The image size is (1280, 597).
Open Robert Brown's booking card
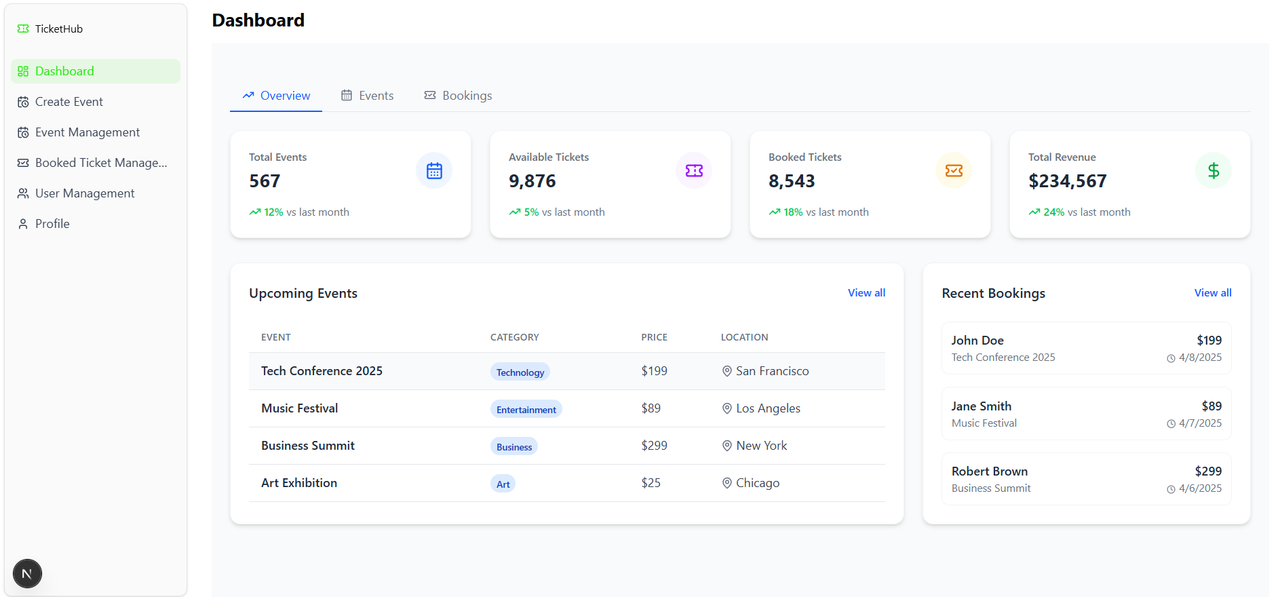1086,479
